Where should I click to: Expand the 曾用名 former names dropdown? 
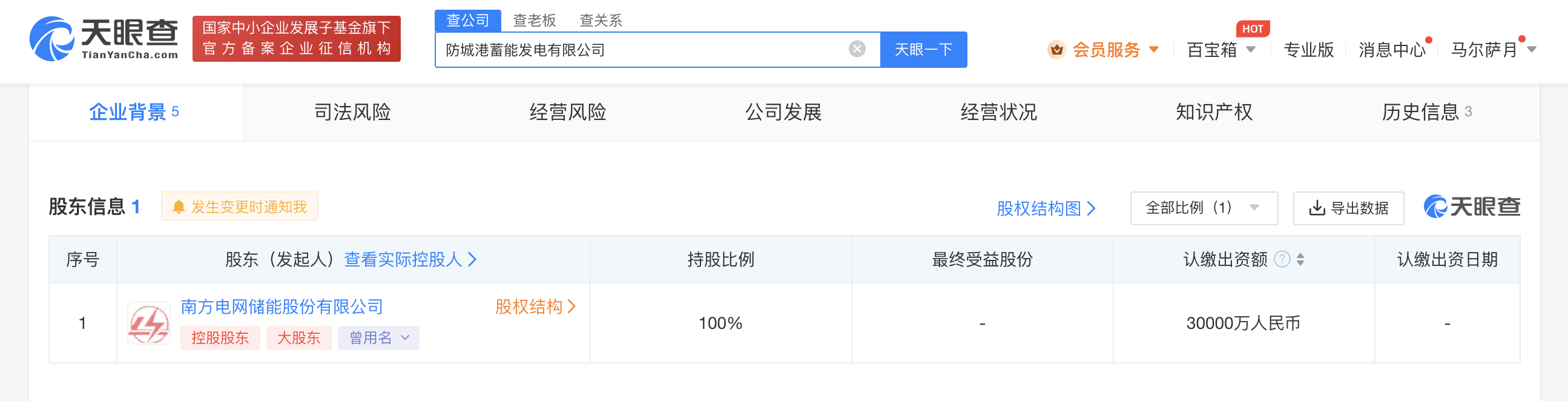tap(378, 338)
